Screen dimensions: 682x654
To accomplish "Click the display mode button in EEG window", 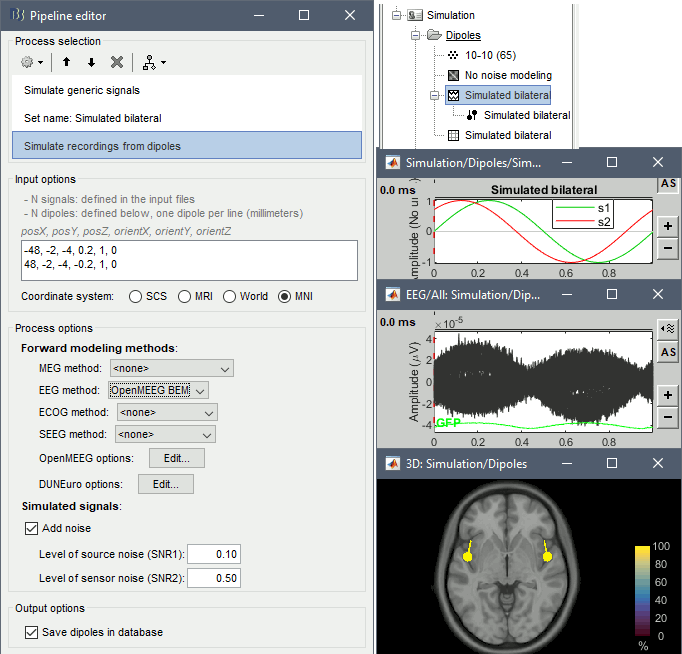I will tap(667, 328).
